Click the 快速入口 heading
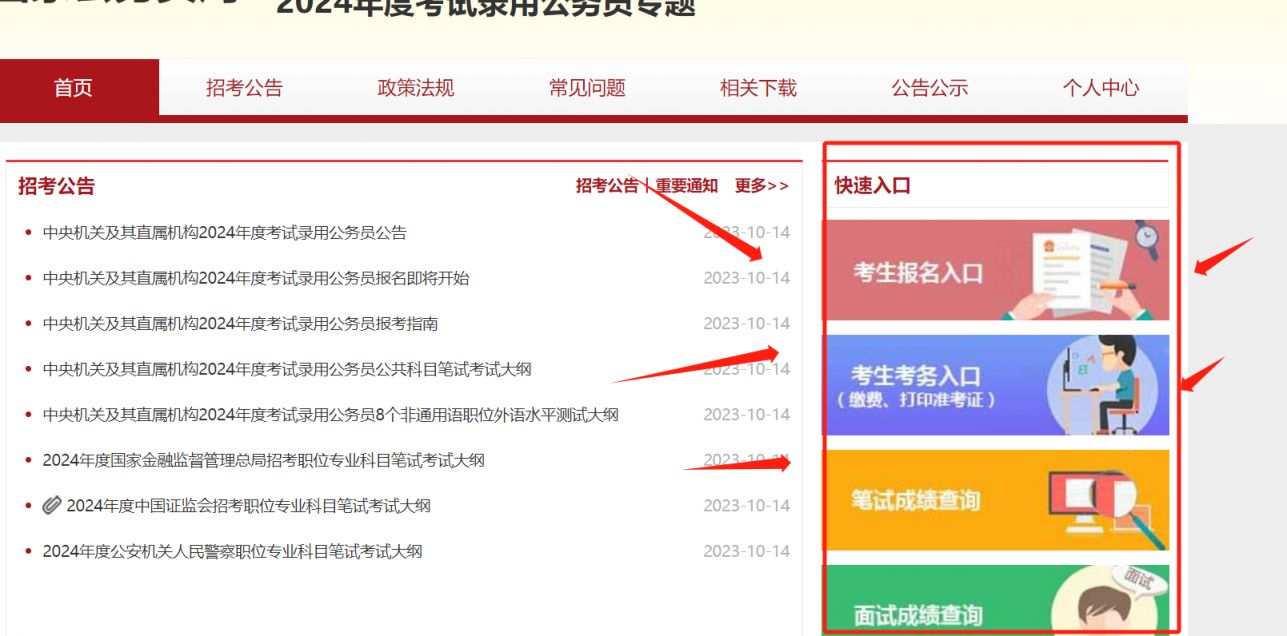Image resolution: width=1287 pixels, height=636 pixels. coord(873,186)
